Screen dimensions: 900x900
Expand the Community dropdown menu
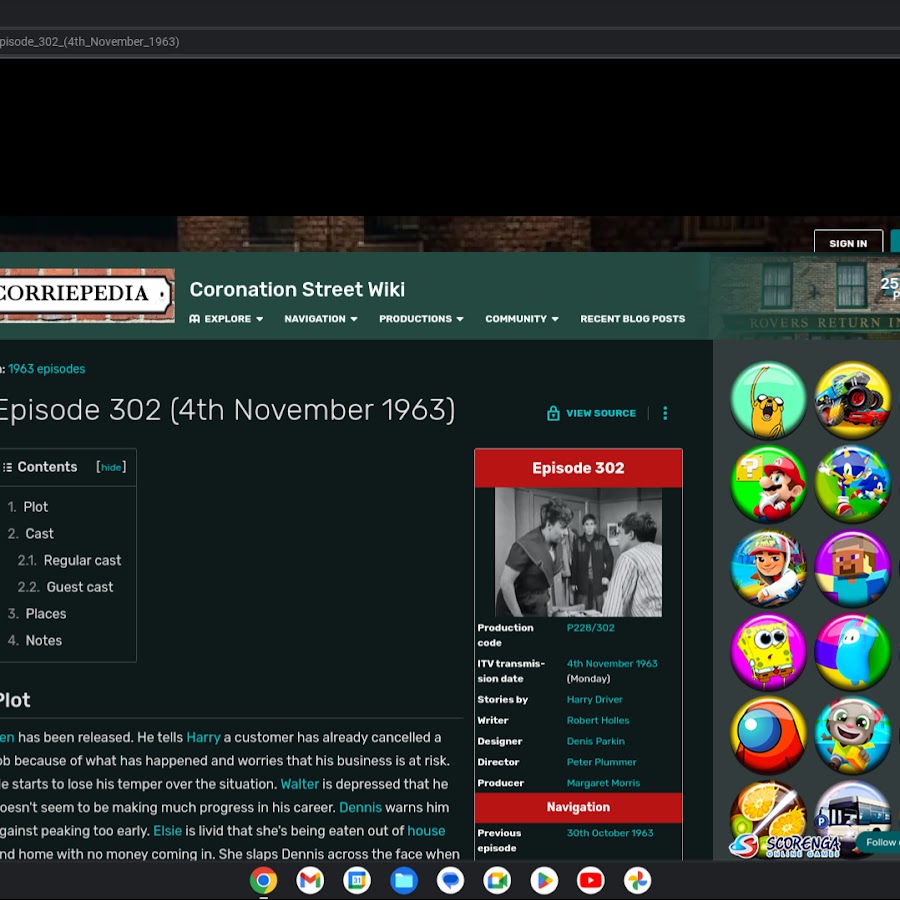point(522,319)
